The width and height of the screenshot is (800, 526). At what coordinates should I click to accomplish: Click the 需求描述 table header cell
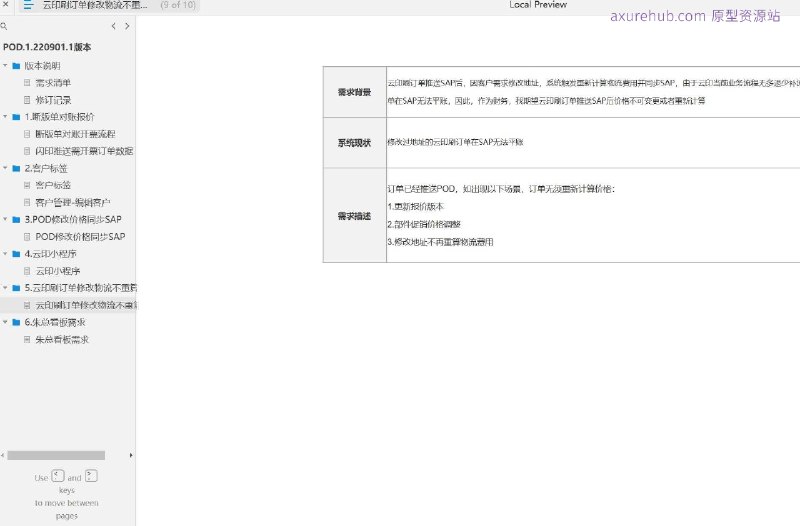[355, 216]
